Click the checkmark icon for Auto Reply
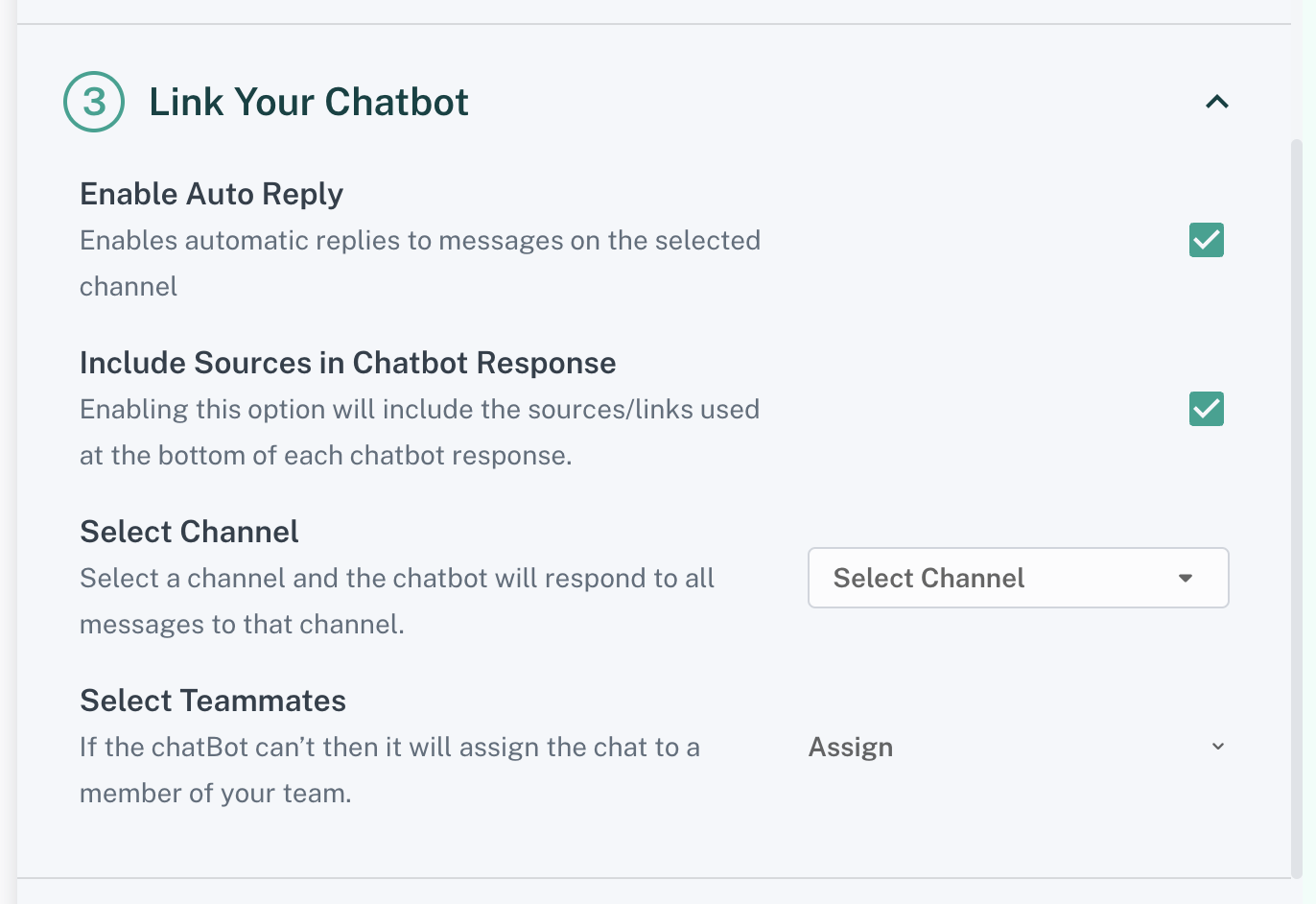The height and width of the screenshot is (904, 1316). point(1206,240)
